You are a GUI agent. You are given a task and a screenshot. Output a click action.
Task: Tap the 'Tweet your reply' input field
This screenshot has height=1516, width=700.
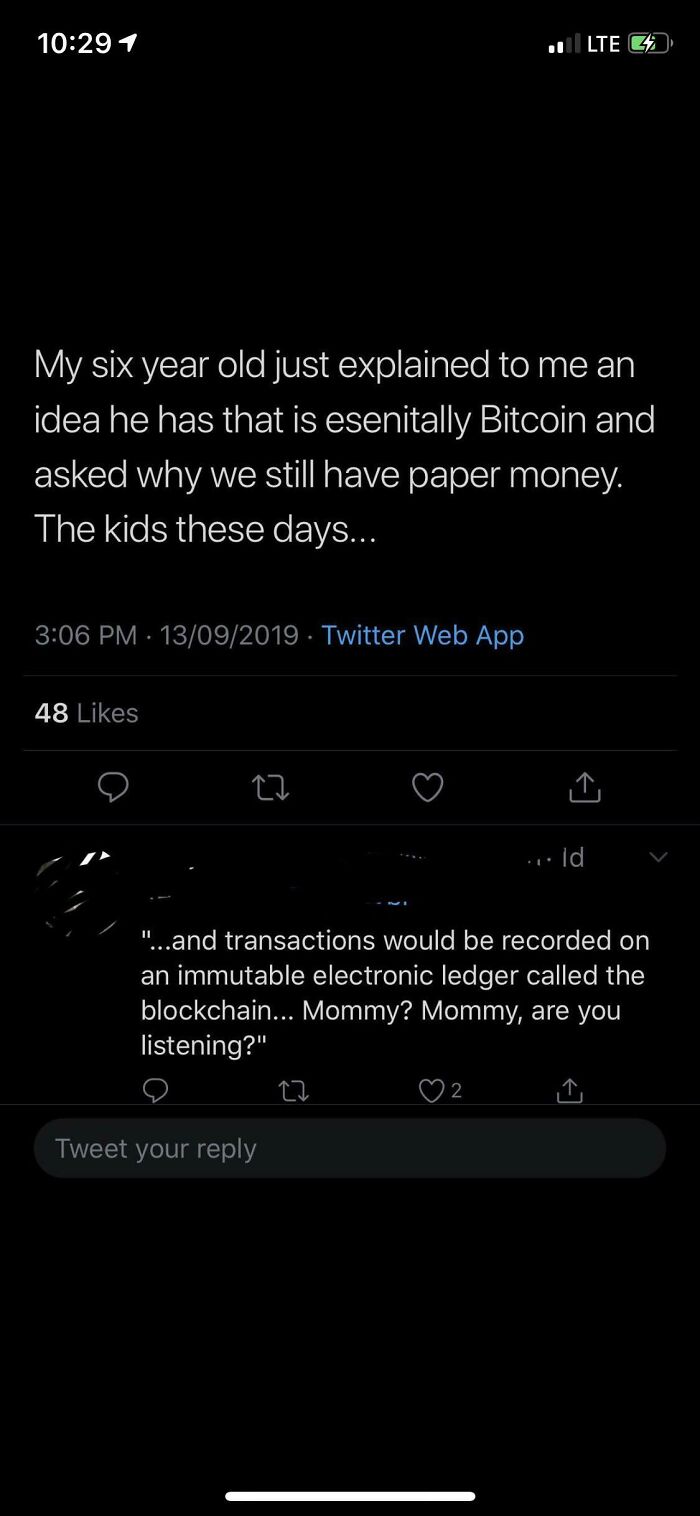[350, 1148]
